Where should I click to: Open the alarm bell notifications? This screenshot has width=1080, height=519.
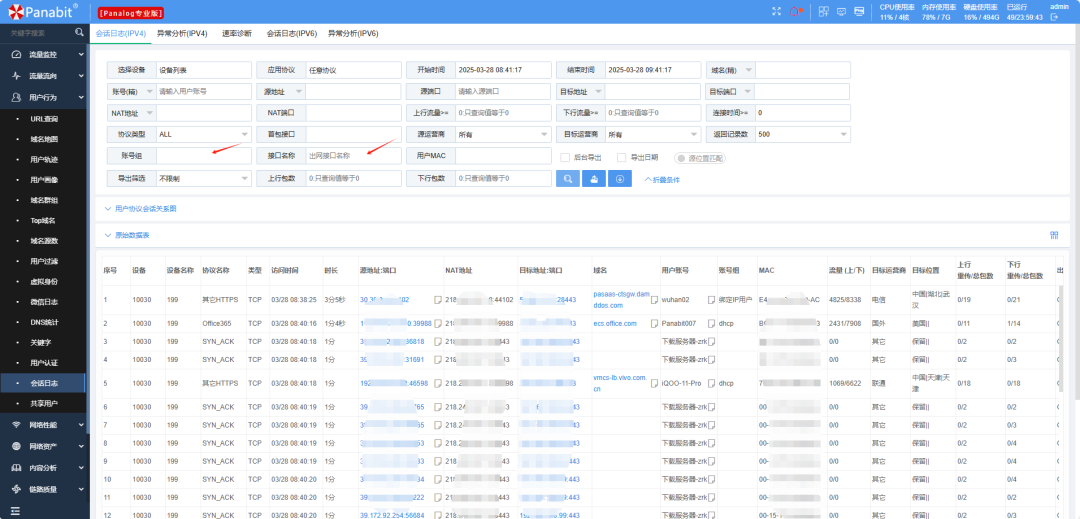tap(797, 11)
